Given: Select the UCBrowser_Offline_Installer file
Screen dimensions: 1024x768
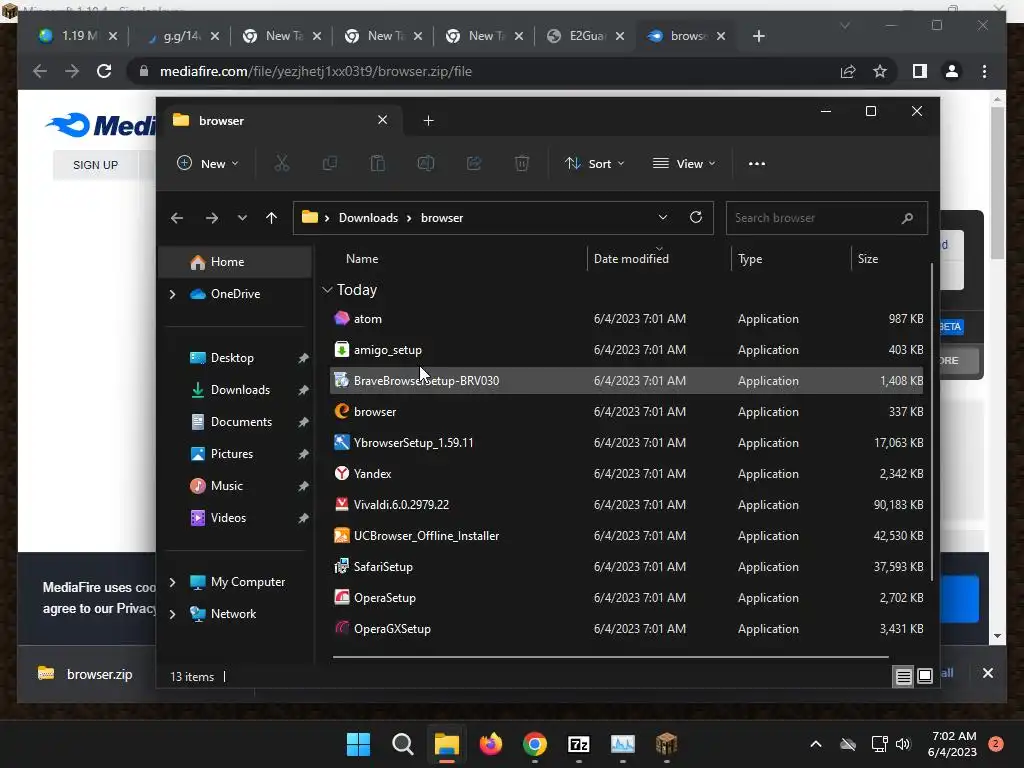Looking at the screenshot, I should tap(627, 536).
